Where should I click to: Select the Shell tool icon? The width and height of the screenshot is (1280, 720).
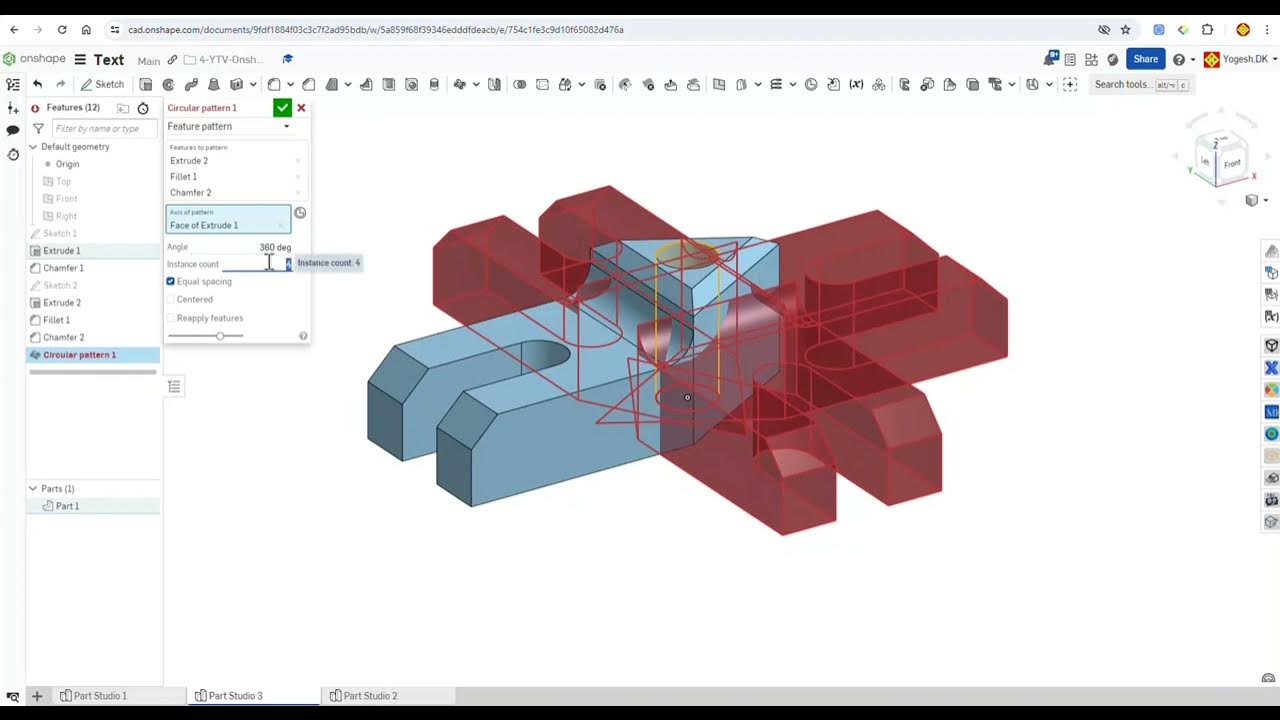[x=389, y=85]
